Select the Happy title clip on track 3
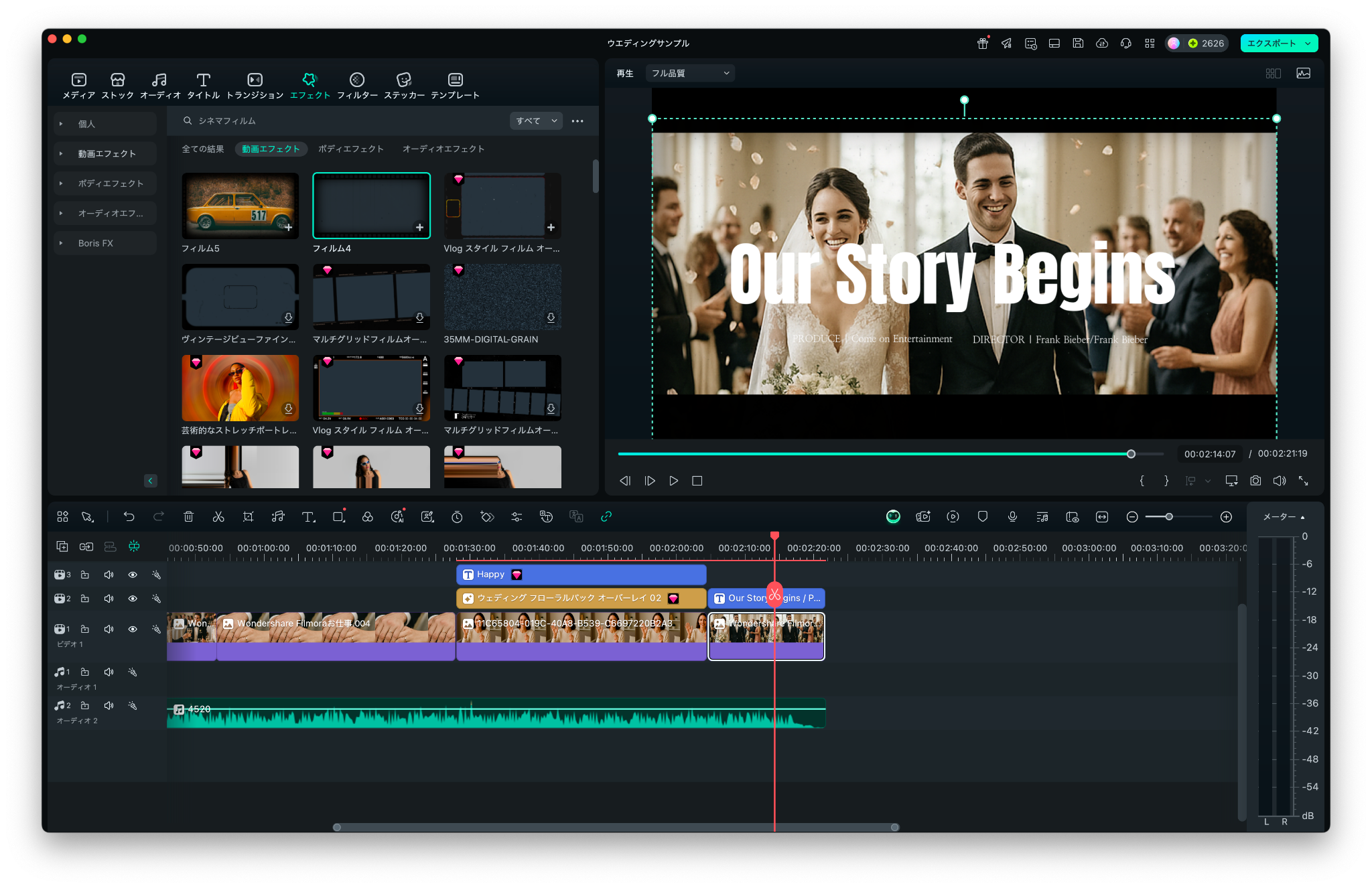Image resolution: width=1372 pixels, height=888 pixels. (581, 575)
